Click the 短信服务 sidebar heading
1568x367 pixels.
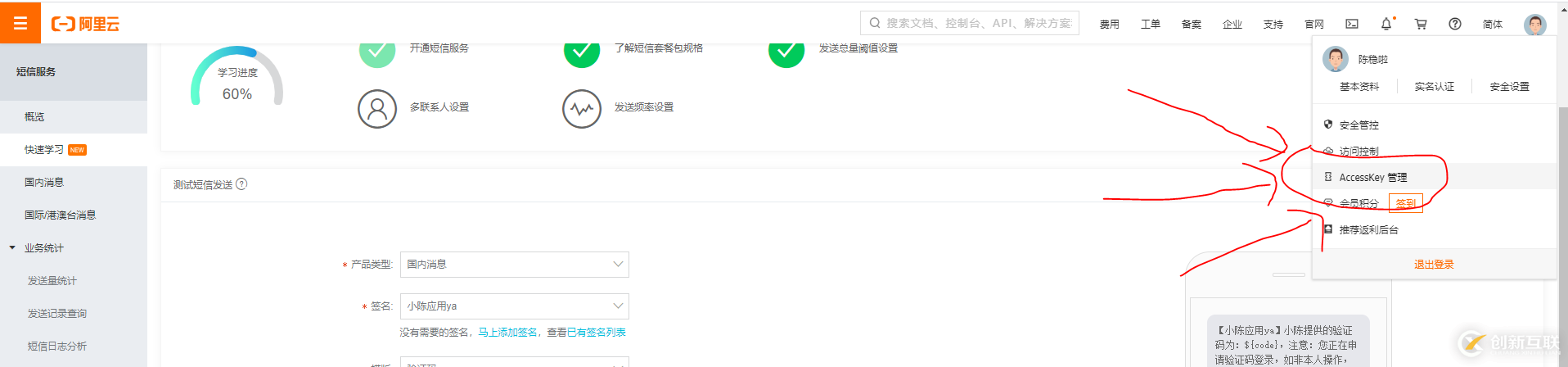[x=36, y=72]
